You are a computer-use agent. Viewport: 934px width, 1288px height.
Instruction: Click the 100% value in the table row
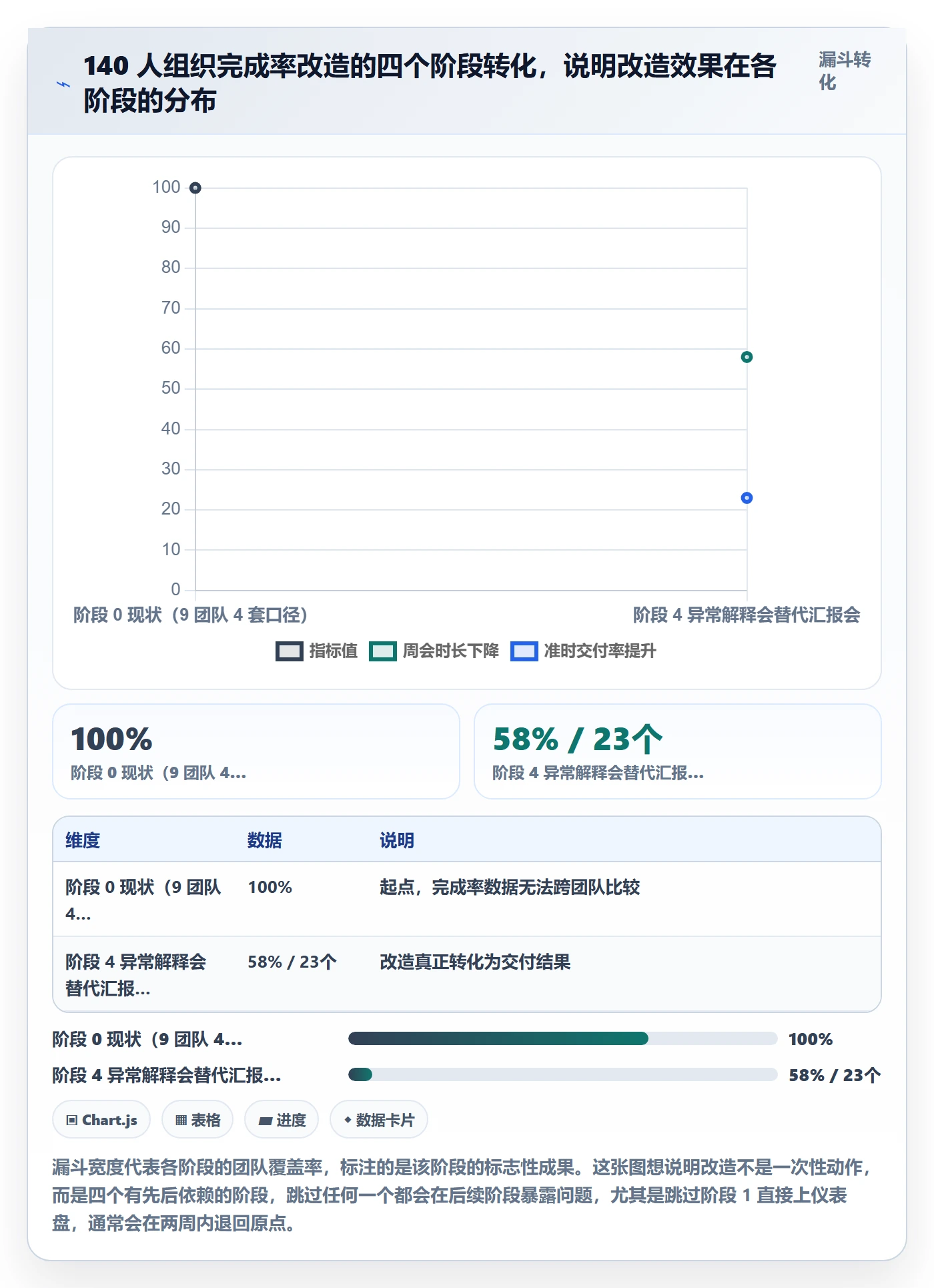click(270, 887)
